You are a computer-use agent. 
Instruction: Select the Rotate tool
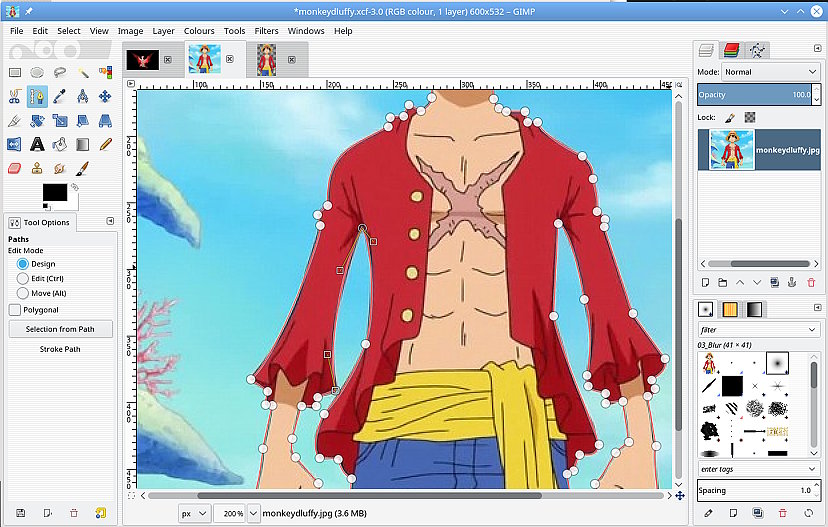(x=37, y=121)
